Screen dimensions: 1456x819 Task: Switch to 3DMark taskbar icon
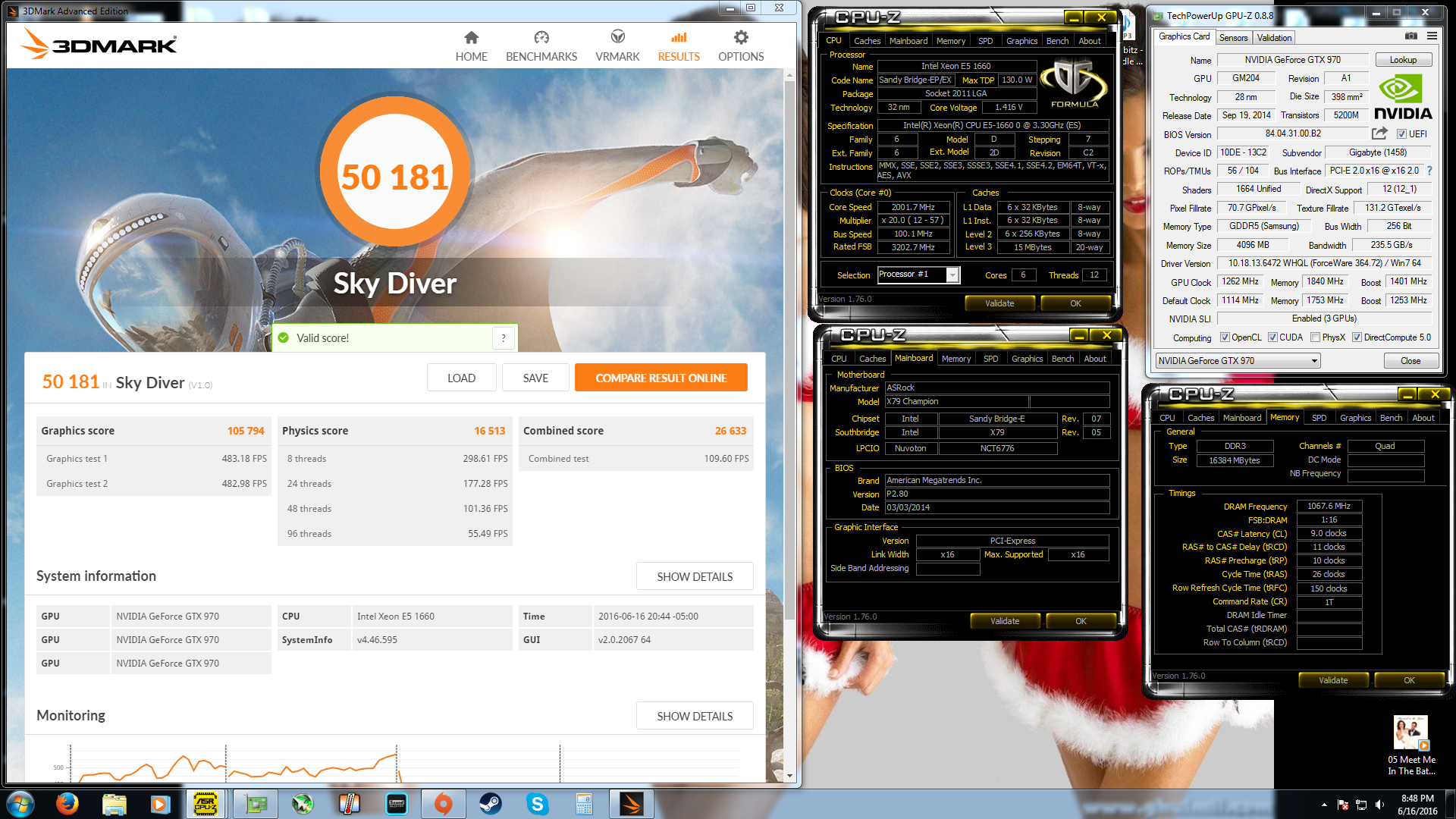pos(631,804)
